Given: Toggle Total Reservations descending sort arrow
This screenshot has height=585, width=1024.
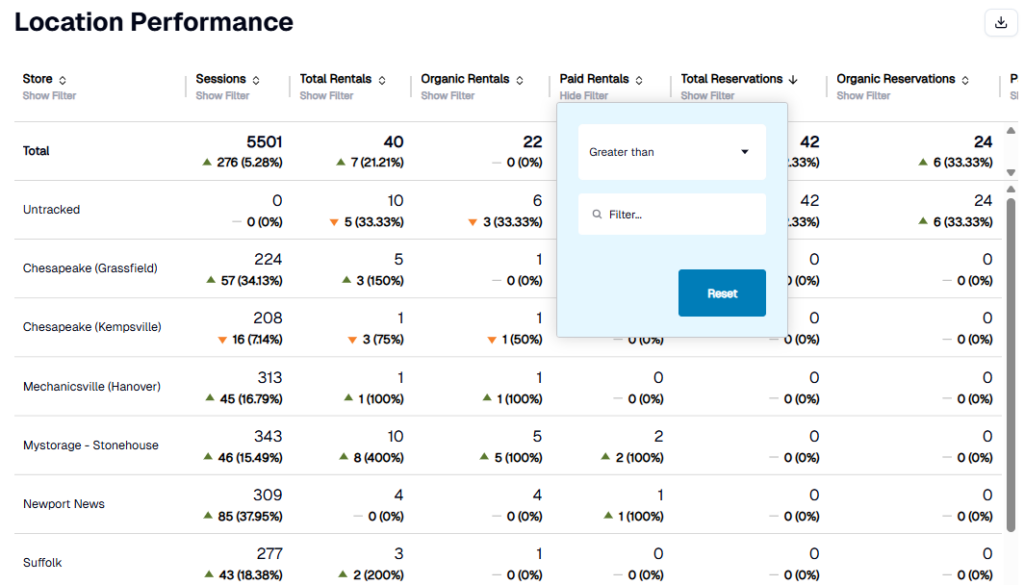Looking at the screenshot, I should point(793,80).
